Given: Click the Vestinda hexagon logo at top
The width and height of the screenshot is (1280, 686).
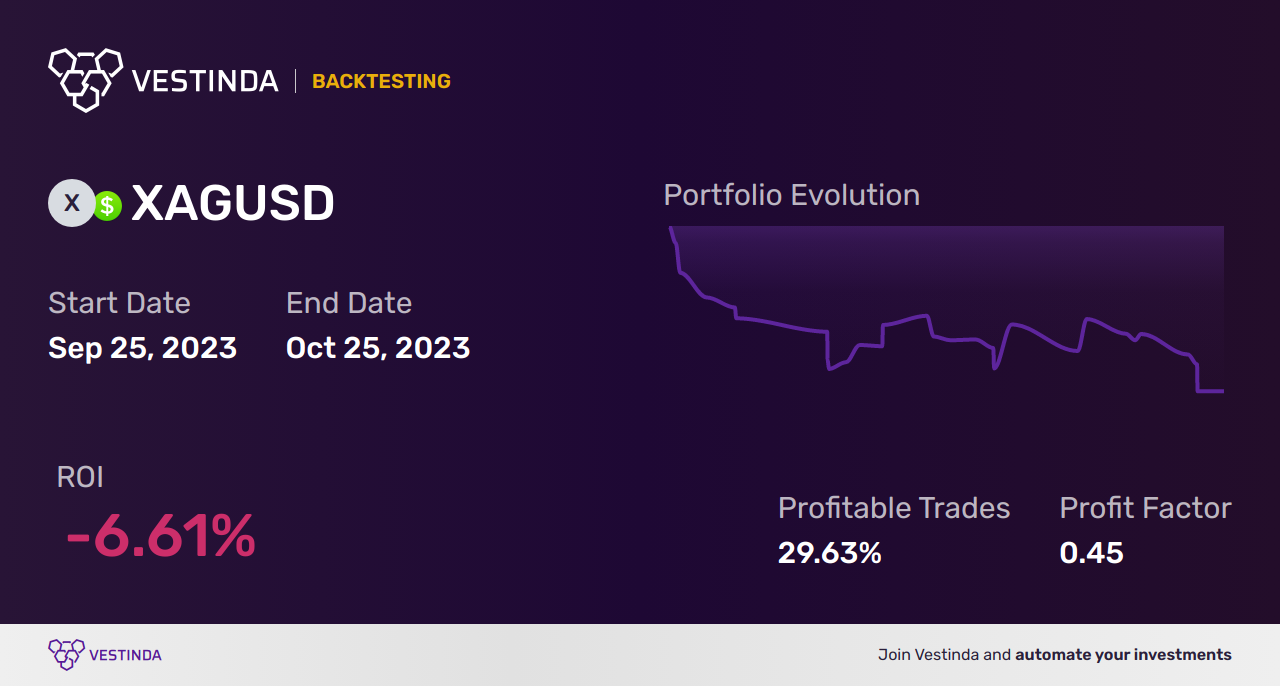Looking at the screenshot, I should [85, 79].
